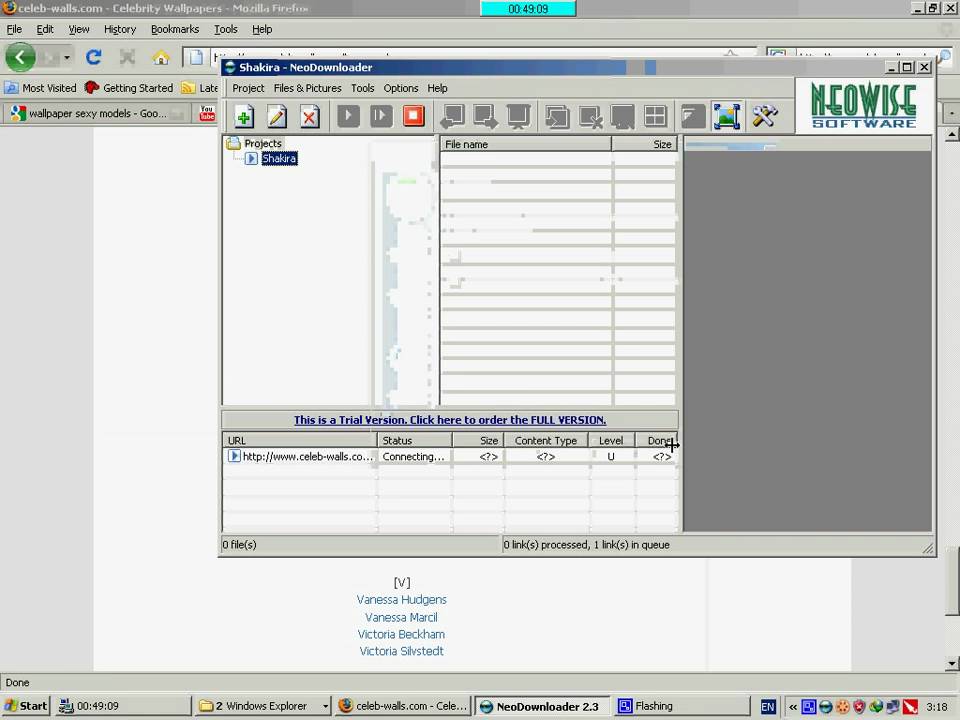The width and height of the screenshot is (960, 720).
Task: Click the greyed wallpaper screen icon
Action: [623, 116]
